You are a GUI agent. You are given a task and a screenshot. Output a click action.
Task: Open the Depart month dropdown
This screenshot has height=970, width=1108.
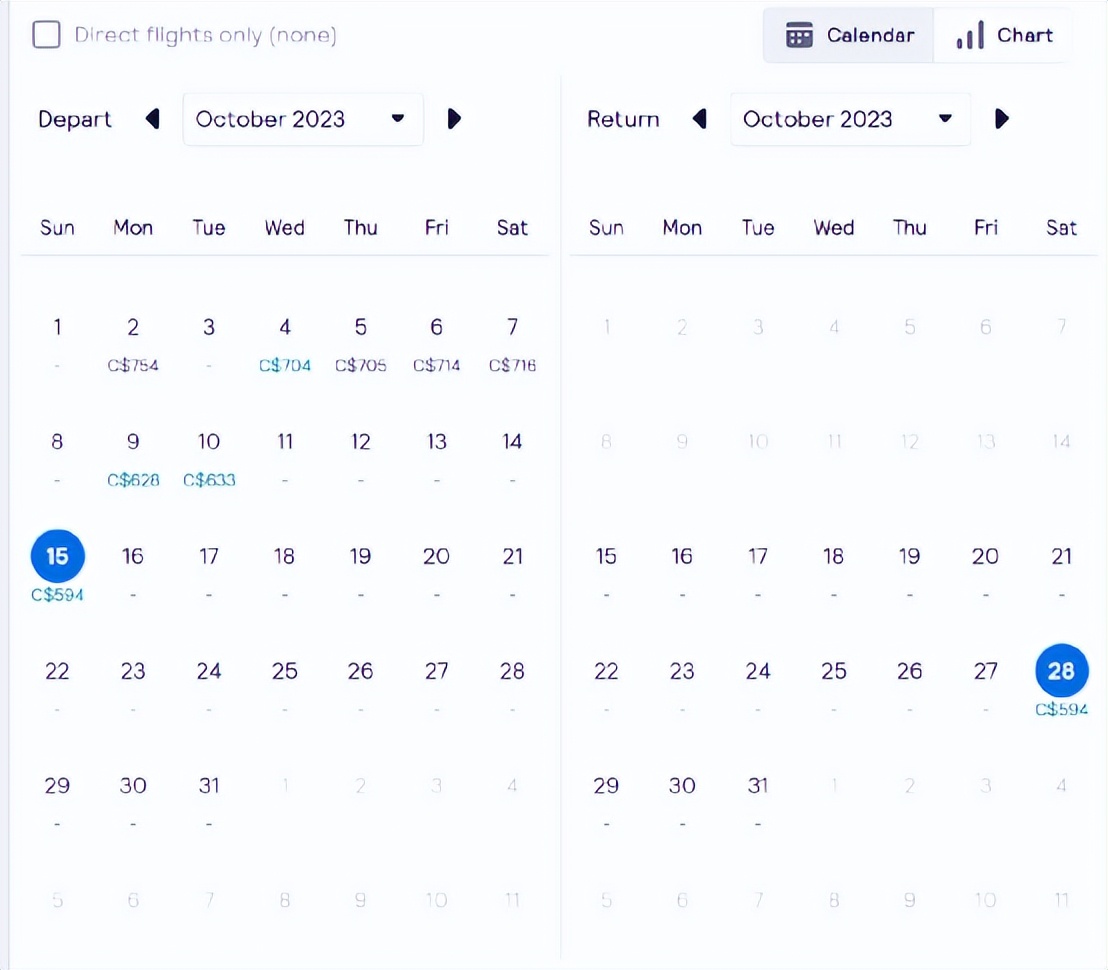click(x=302, y=119)
